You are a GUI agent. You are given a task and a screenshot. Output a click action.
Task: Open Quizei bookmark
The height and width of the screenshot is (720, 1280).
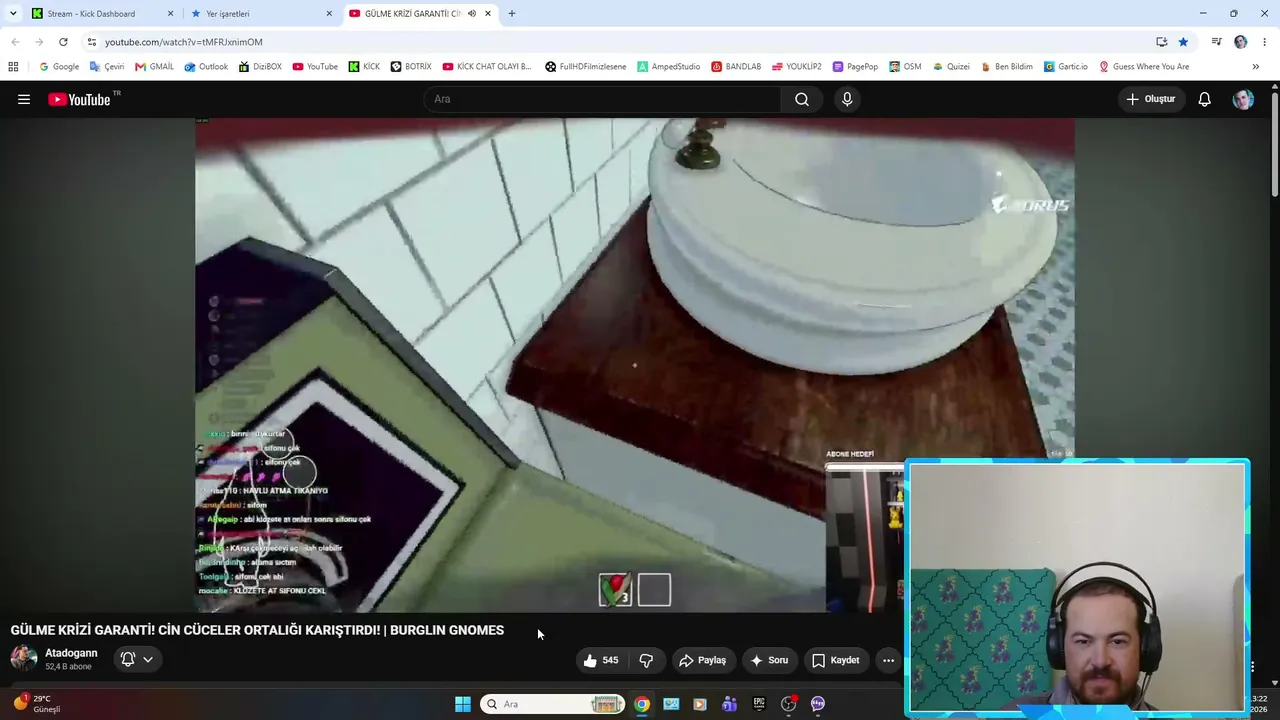[x=951, y=67]
